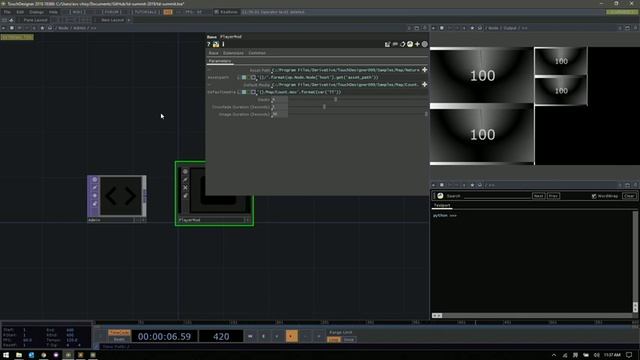Image resolution: width=640 pixels, height=360 pixels.
Task: Click the language Python circle icon
Action: tap(410, 44)
